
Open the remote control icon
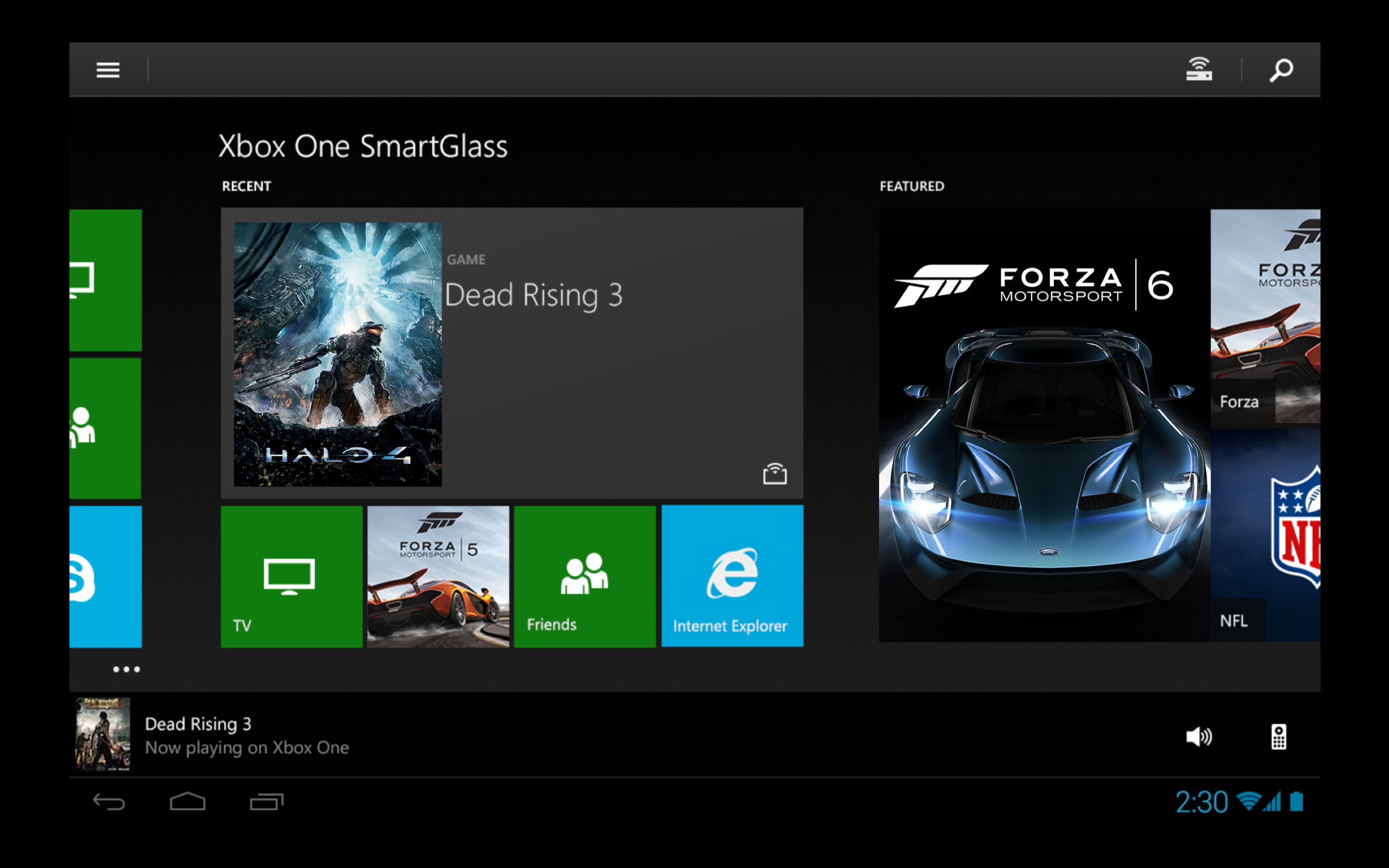pos(1279,736)
